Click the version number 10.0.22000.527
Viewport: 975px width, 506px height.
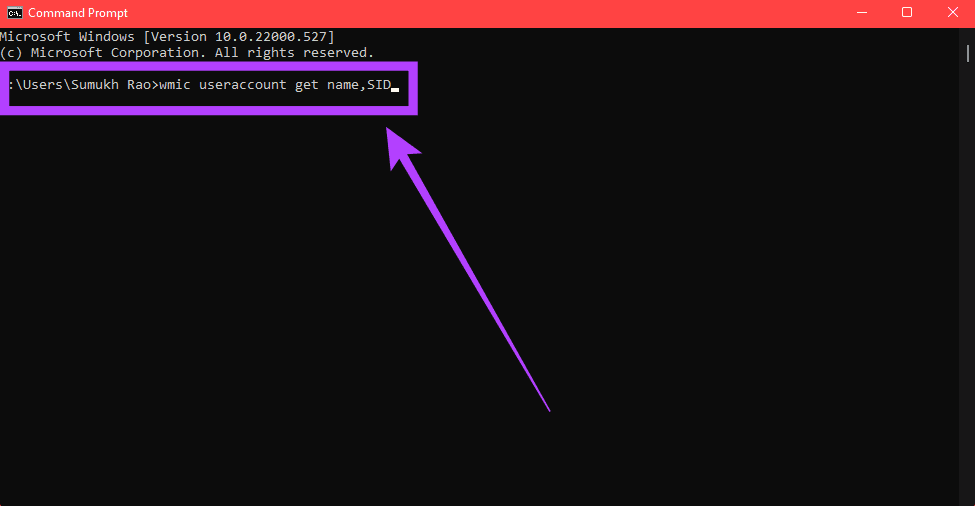270,37
